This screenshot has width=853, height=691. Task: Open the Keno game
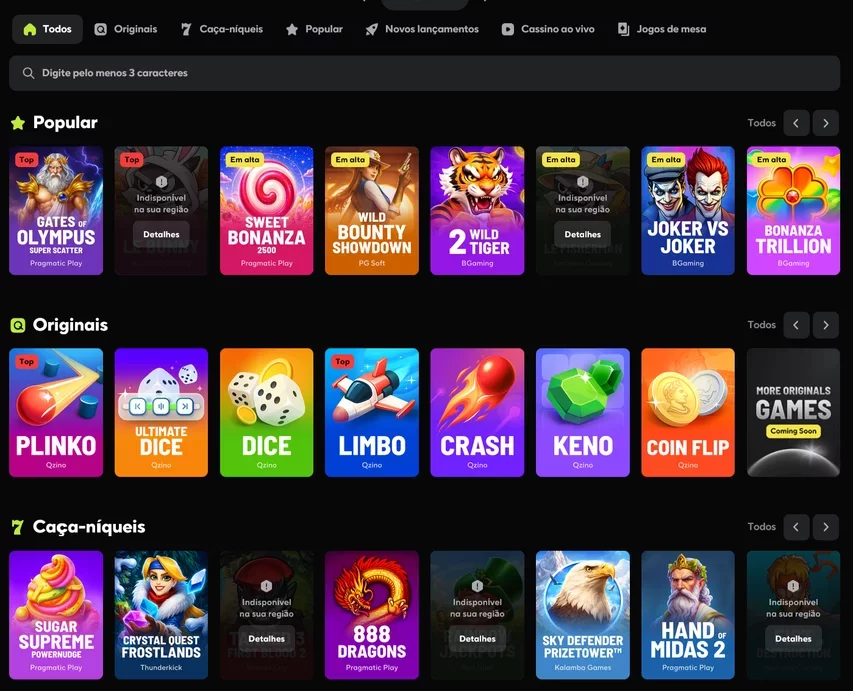[x=583, y=412]
